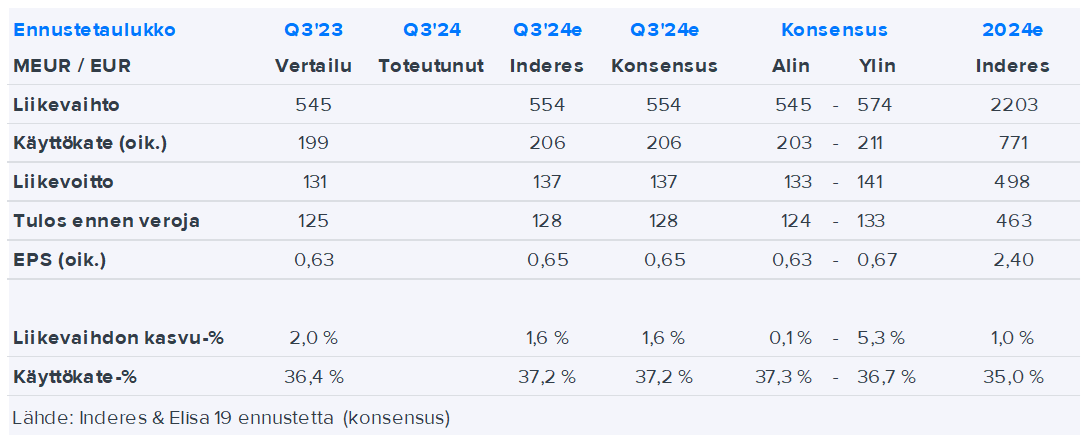This screenshot has width=1089, height=445.
Task: Click the Liikevaihdon kasvu-% row label
Action: (118, 338)
